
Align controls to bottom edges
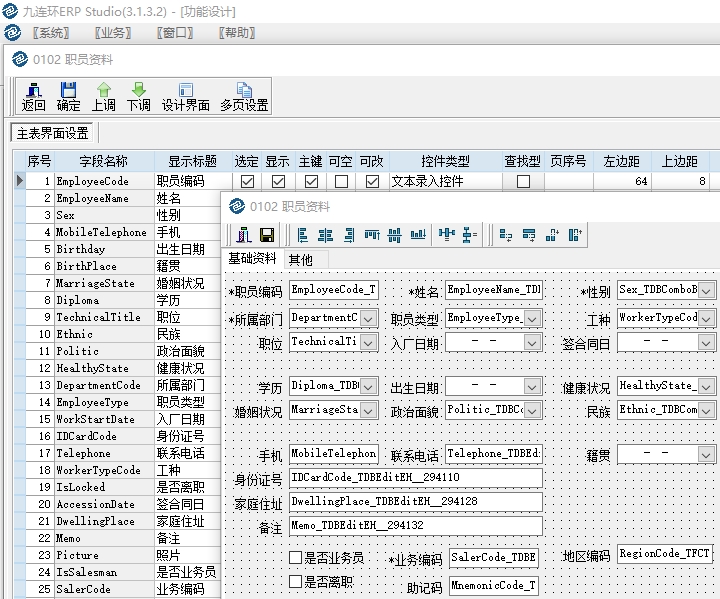point(418,235)
